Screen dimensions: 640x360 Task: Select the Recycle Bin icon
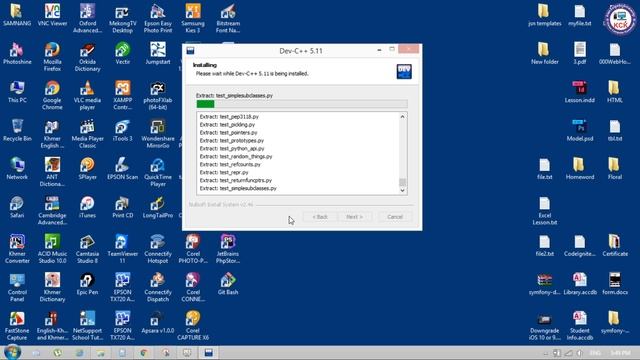[17, 130]
